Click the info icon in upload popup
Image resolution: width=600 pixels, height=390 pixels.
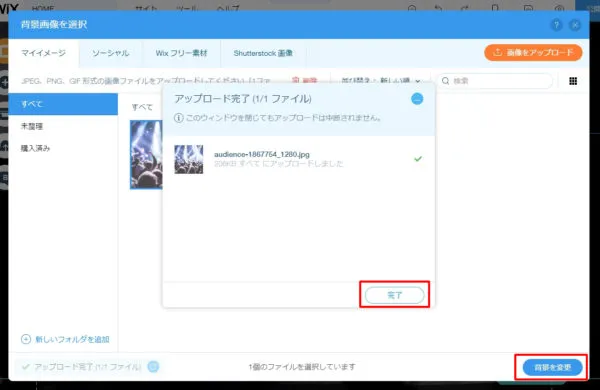178,118
